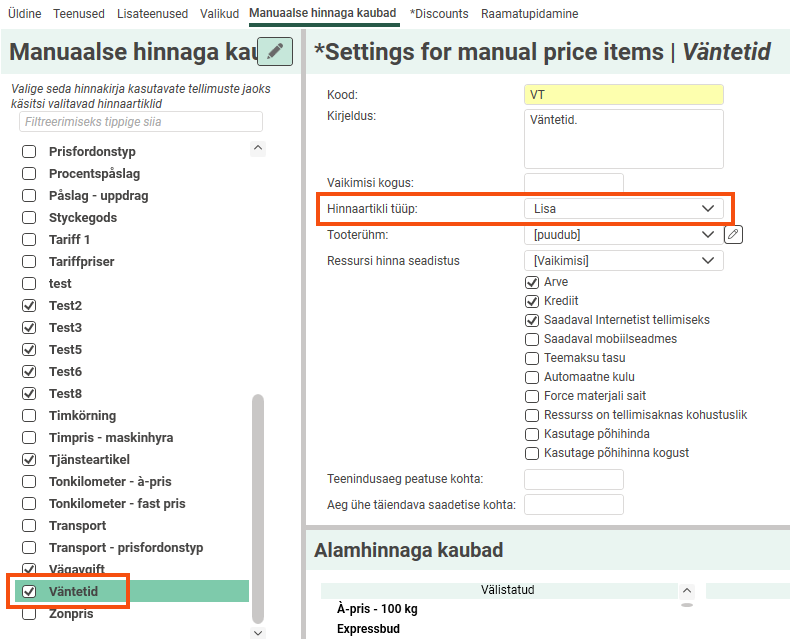Viewport: 790px width, 639px height.
Task: Click the edit pencil next to Tooterühm
Action: 734,235
